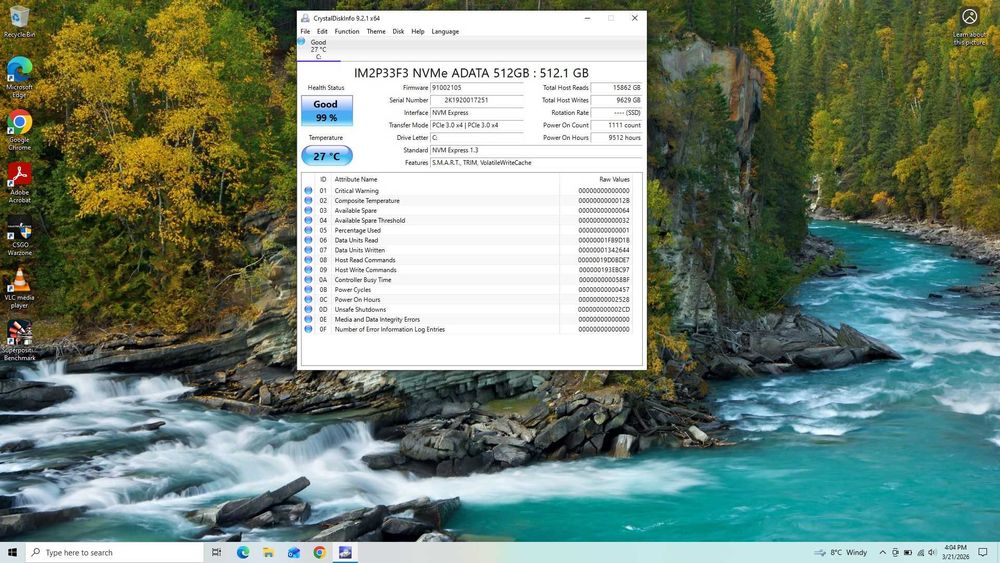Image resolution: width=1000 pixels, height=563 pixels.
Task: Select the Composite Temperature row
Action: (469, 200)
